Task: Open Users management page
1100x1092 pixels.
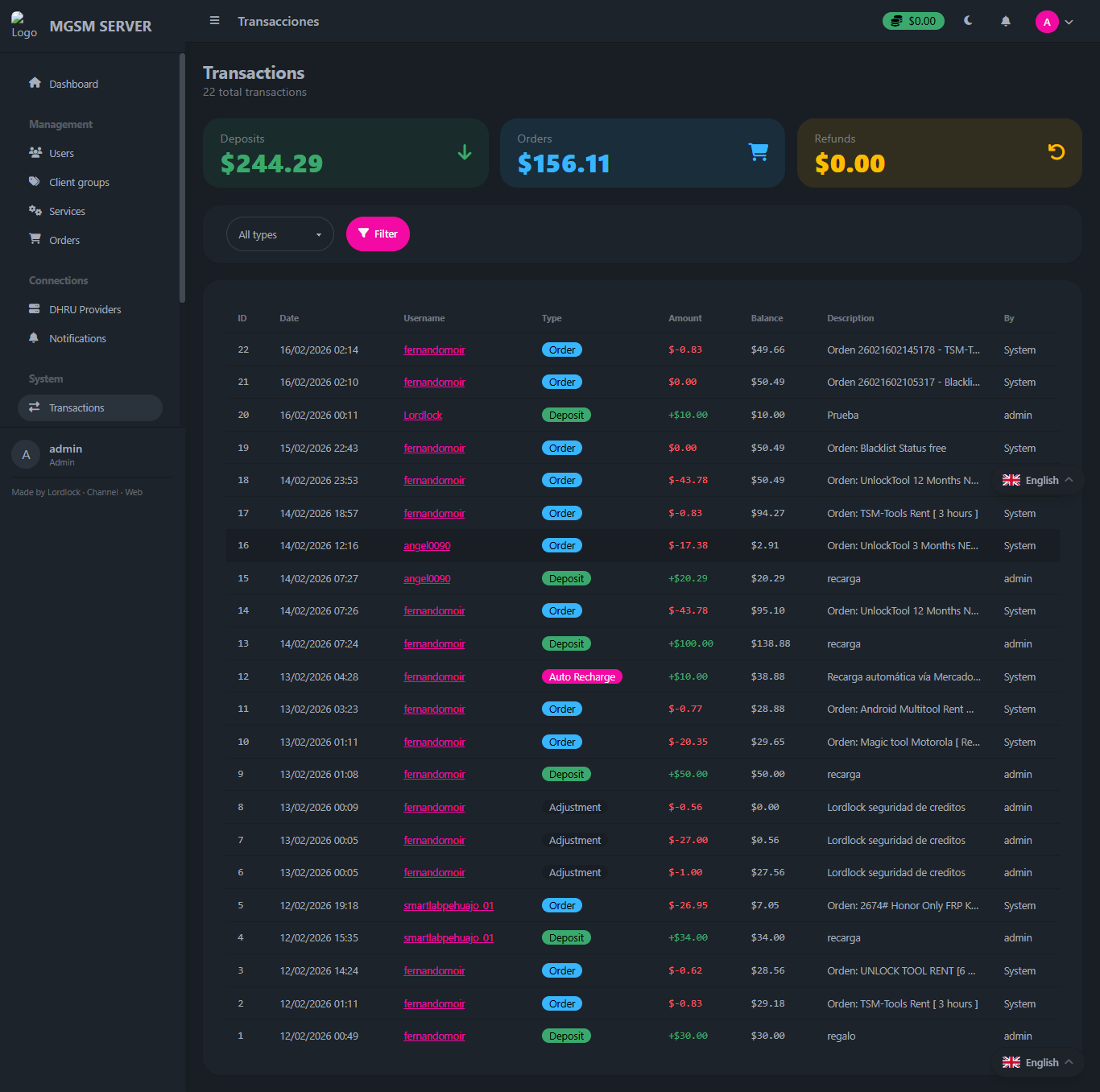Action: coord(61,153)
